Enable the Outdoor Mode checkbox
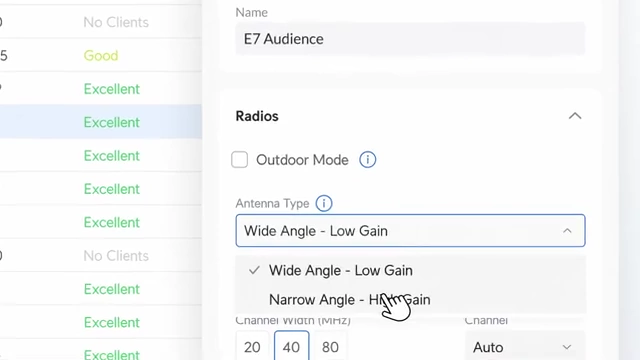This screenshot has height=360, width=640. (x=240, y=160)
